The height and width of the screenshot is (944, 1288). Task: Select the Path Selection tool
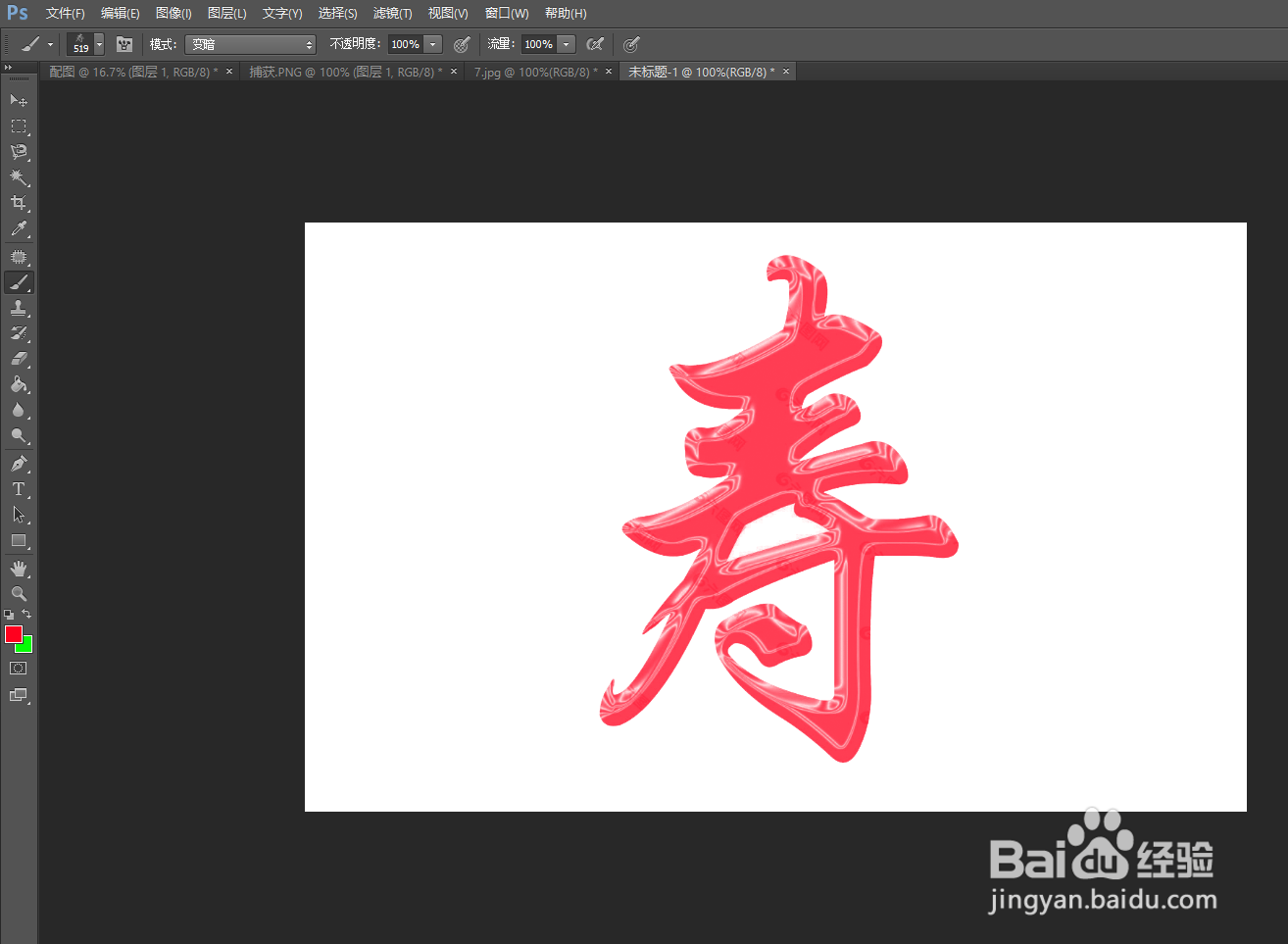click(x=19, y=515)
